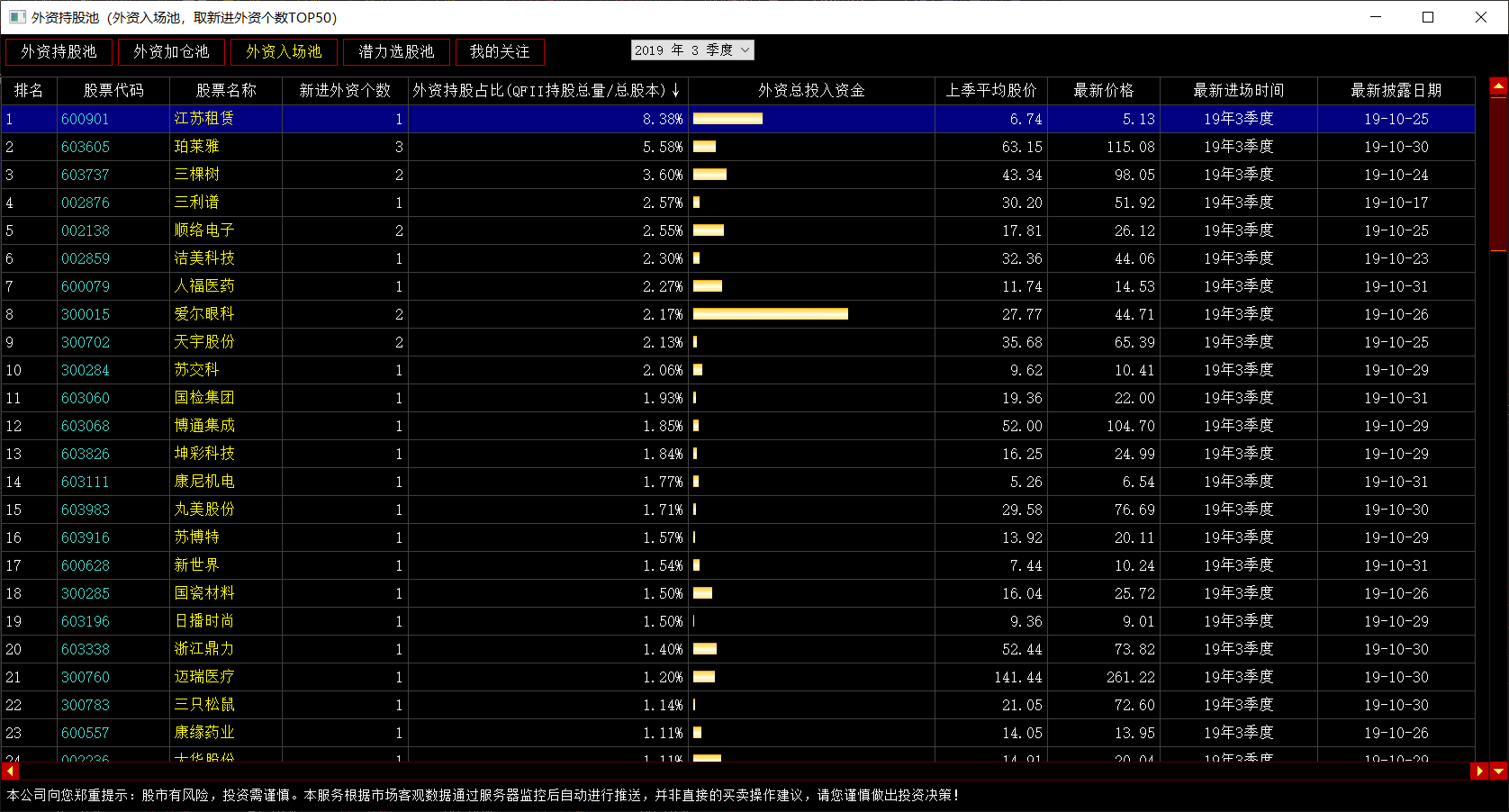The height and width of the screenshot is (812, 1509).
Task: Sort by 新进外资个数 column header
Action: pos(345,91)
